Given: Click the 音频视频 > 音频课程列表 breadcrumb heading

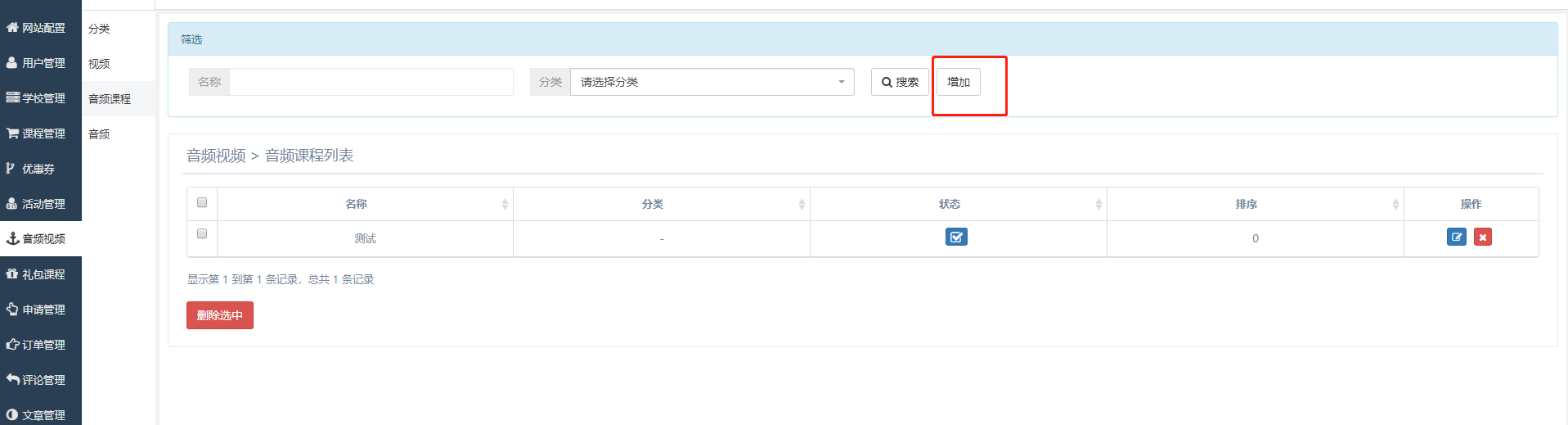Looking at the screenshot, I should pos(270,156).
